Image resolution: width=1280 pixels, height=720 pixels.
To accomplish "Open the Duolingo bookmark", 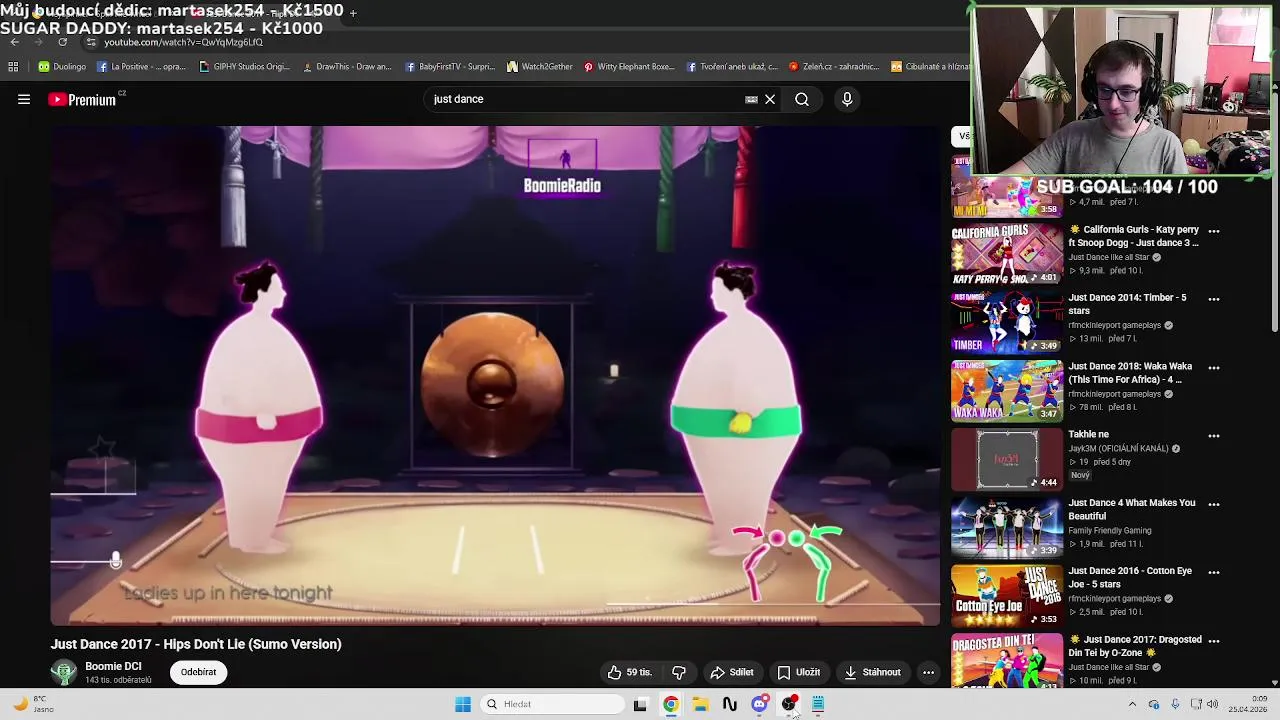I will [62, 67].
